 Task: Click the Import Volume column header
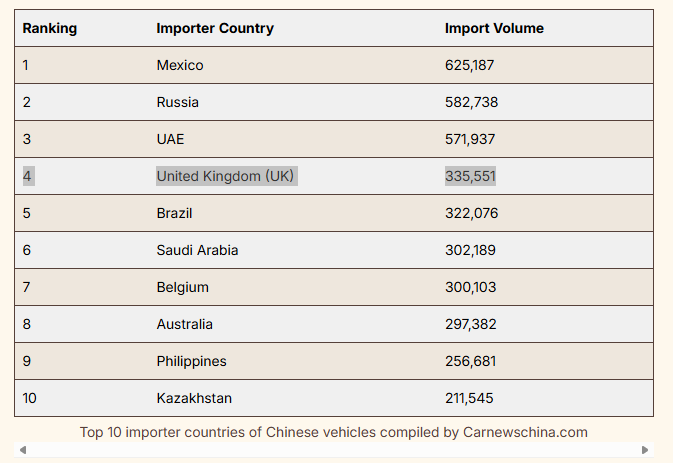click(x=494, y=28)
